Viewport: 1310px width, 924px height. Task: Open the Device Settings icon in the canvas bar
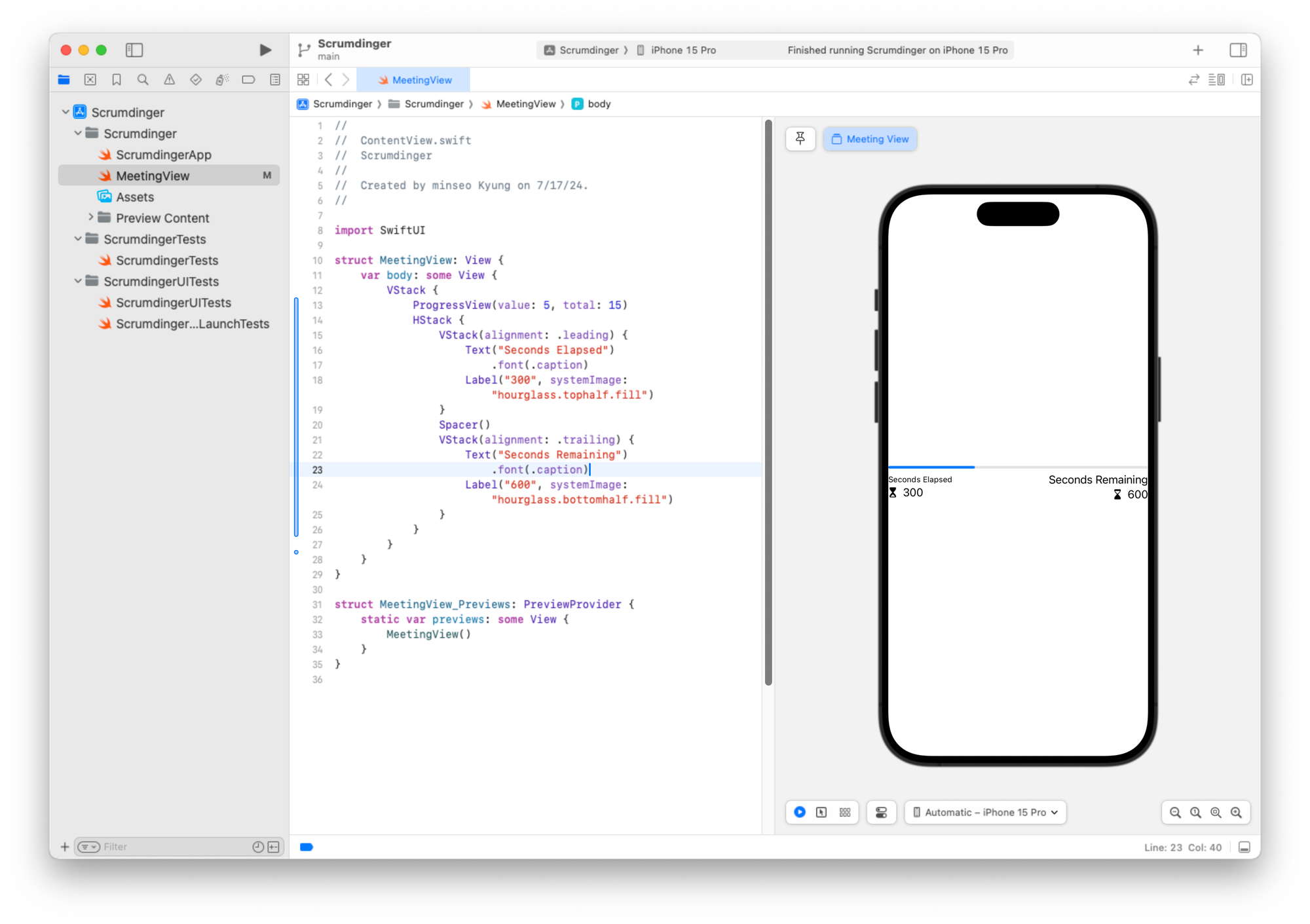[881, 812]
